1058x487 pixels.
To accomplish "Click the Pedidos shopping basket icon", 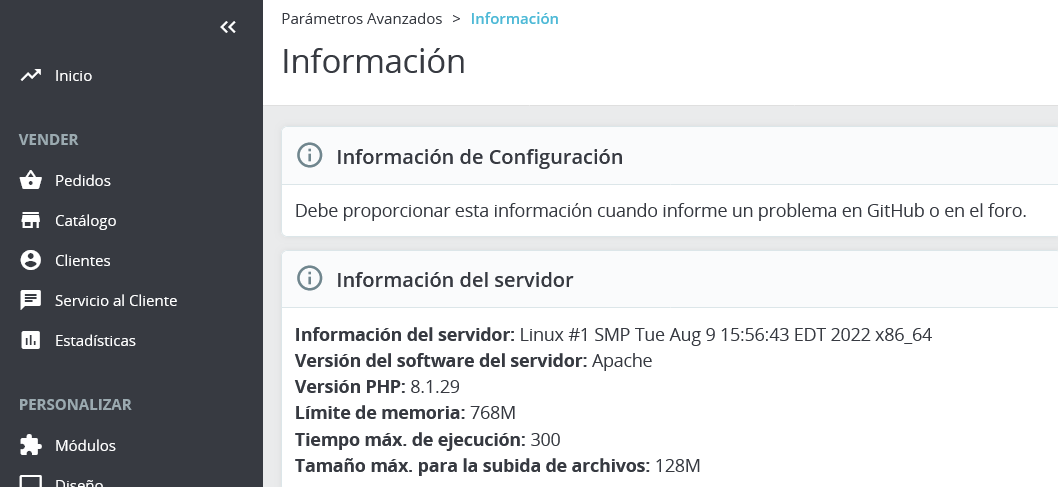I will 31,181.
